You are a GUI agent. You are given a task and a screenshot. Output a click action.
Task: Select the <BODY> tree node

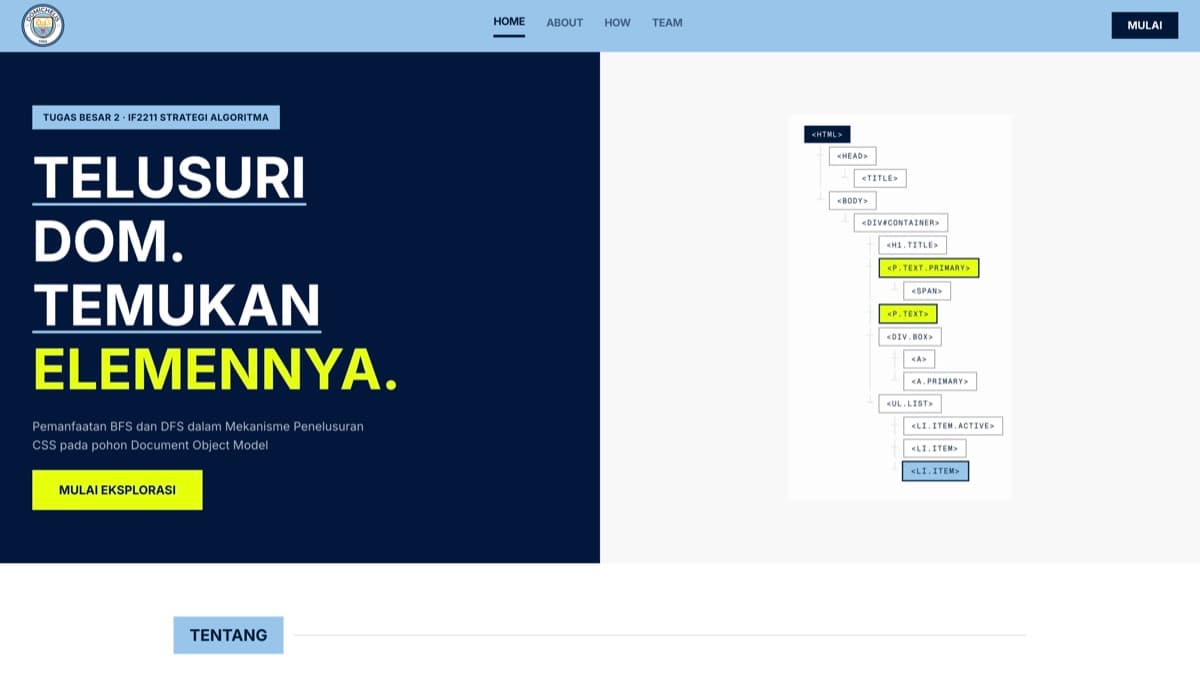click(852, 201)
